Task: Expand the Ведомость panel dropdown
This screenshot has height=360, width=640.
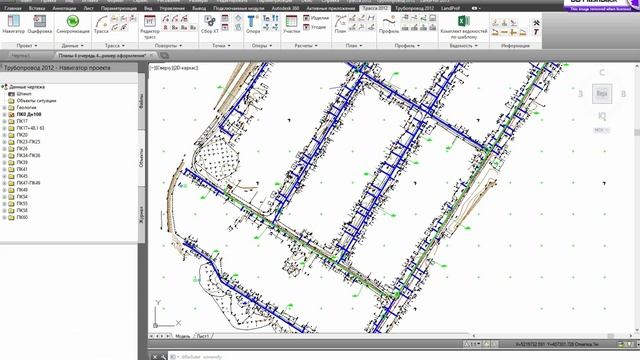Action: click(463, 46)
